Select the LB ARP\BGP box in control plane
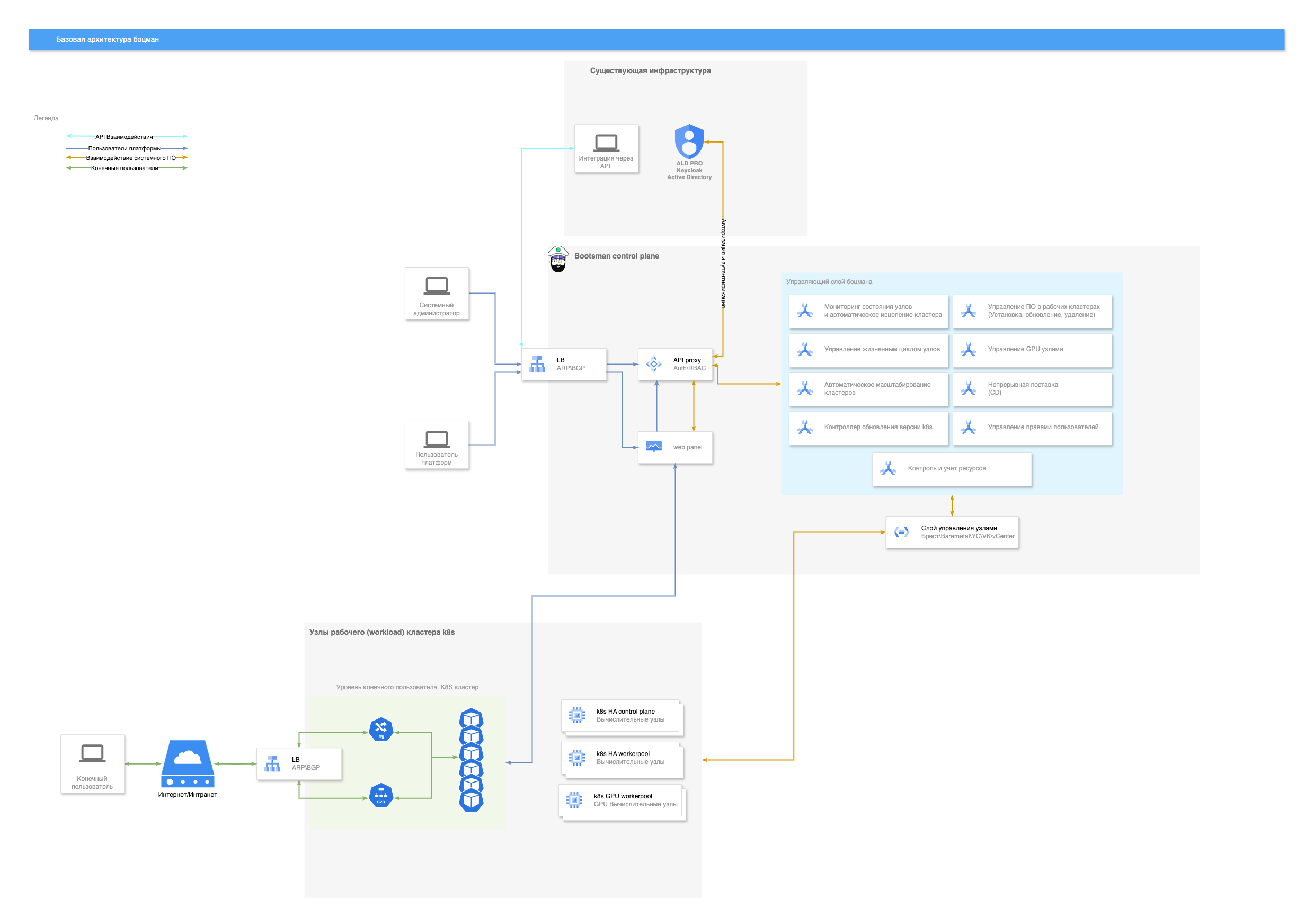1314x924 pixels. [x=564, y=364]
